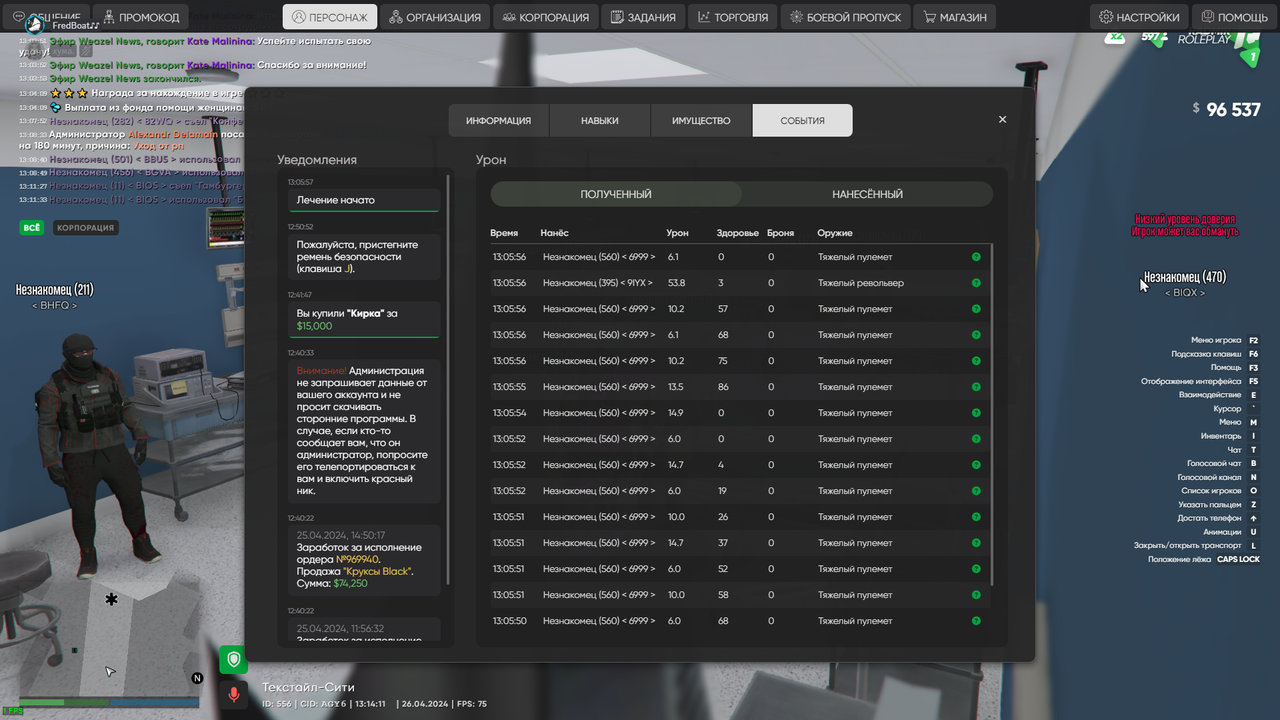Click the damage table scrollbar
The image size is (1280, 720).
[992, 415]
